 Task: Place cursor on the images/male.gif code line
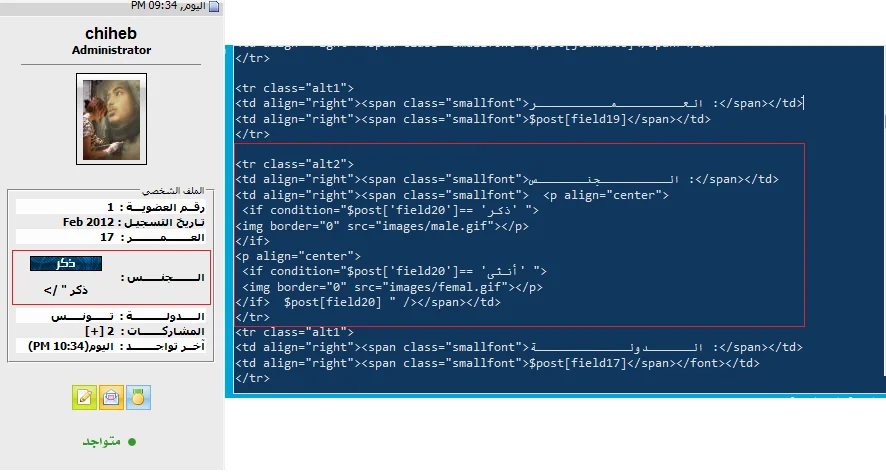pyautogui.click(x=382, y=226)
